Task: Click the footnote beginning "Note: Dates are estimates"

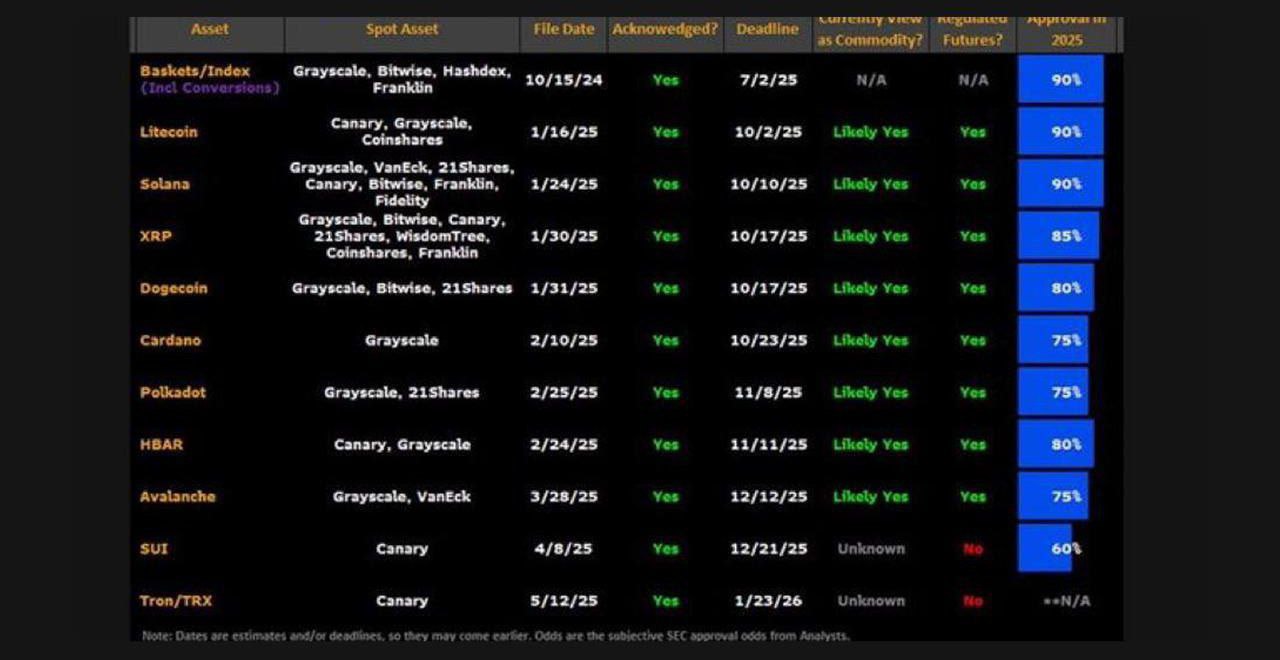Action: pyautogui.click(x=496, y=635)
